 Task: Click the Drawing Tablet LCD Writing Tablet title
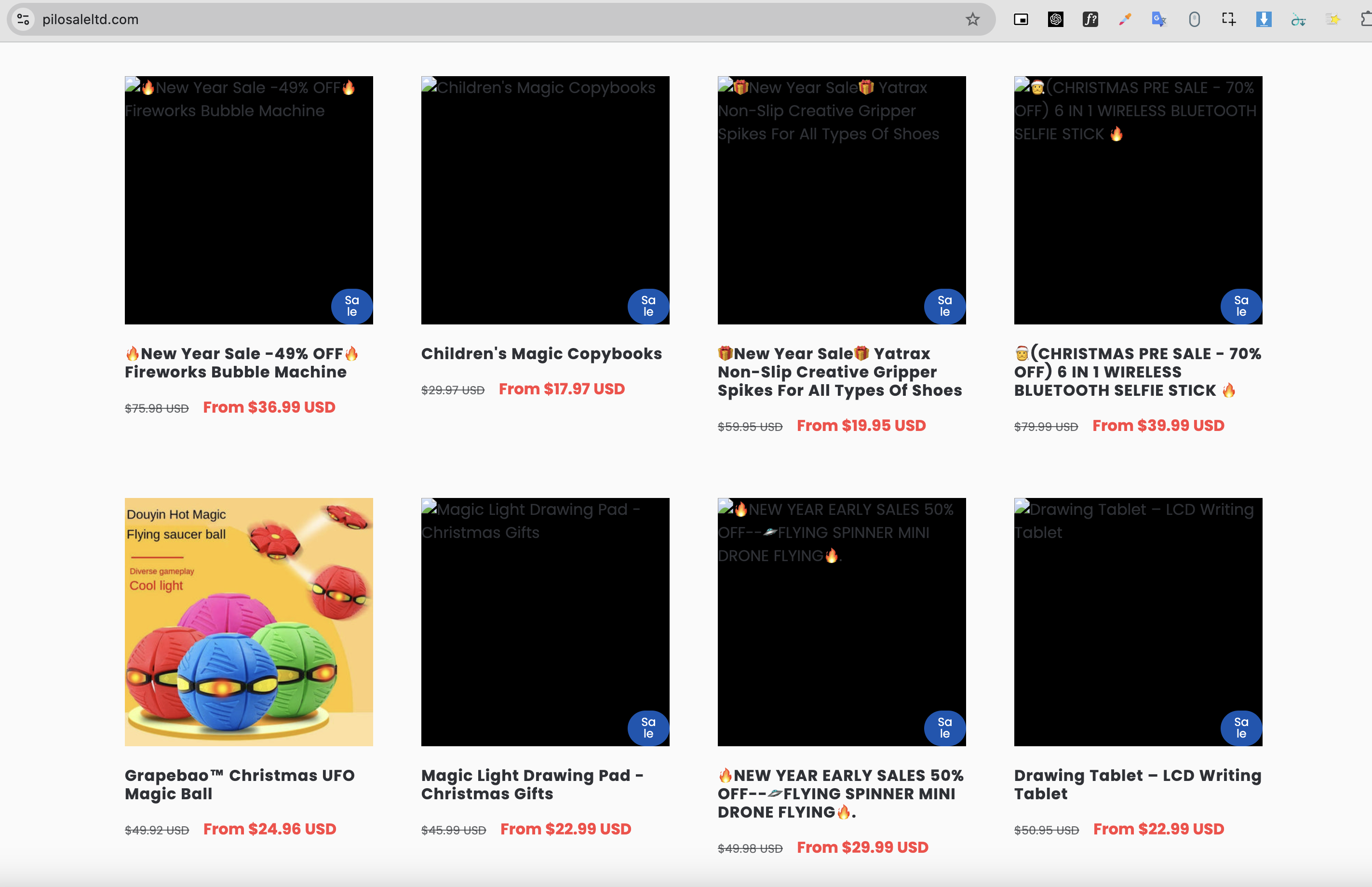coord(1137,784)
